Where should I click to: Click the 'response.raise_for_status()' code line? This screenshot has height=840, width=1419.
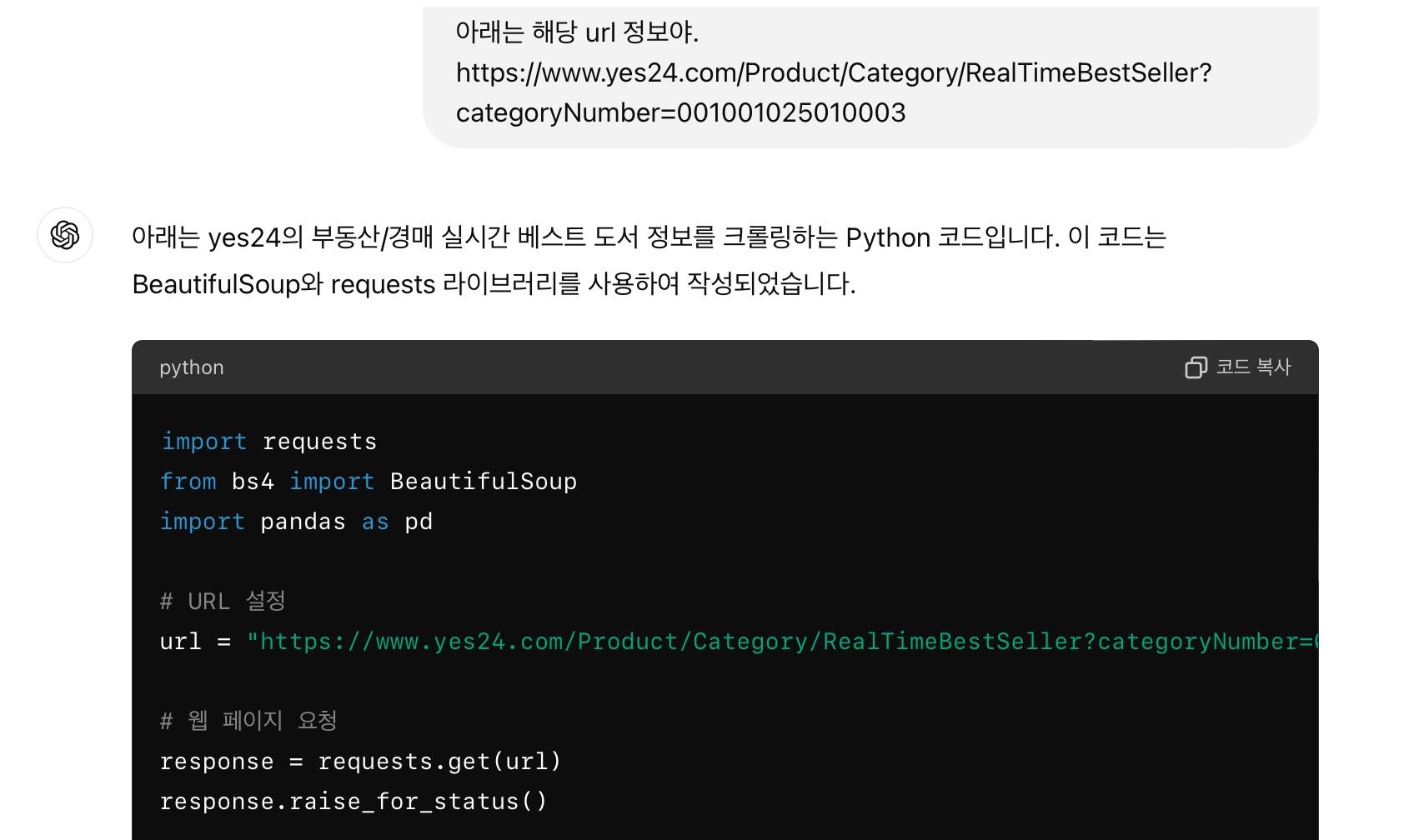(353, 802)
